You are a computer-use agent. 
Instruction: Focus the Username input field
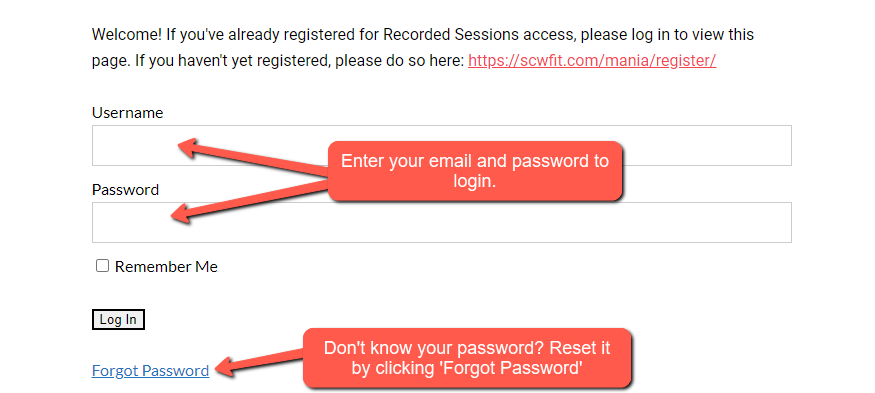click(441, 145)
